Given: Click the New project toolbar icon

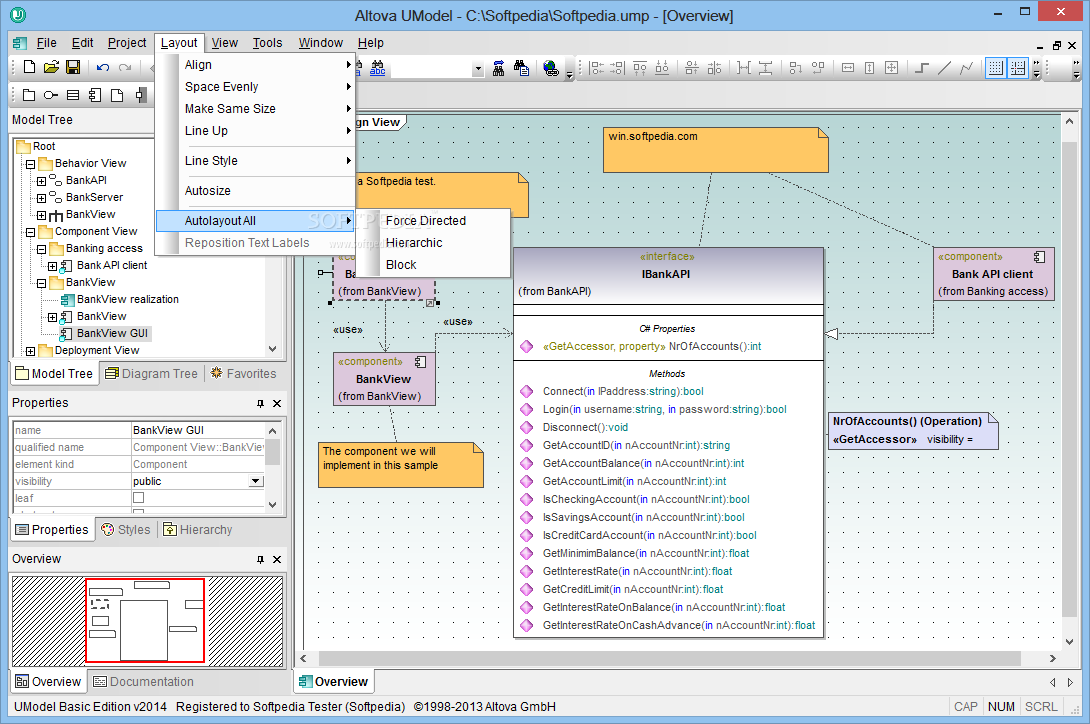Looking at the screenshot, I should (x=29, y=67).
